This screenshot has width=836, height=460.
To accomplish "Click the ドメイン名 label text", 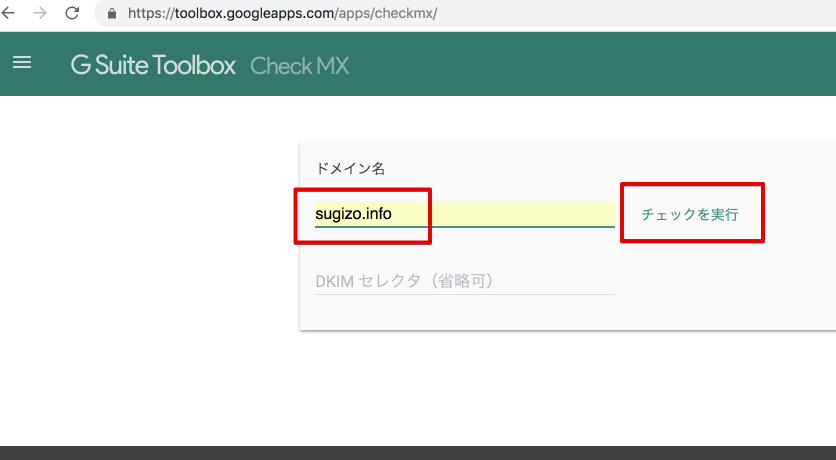I will 350,168.
